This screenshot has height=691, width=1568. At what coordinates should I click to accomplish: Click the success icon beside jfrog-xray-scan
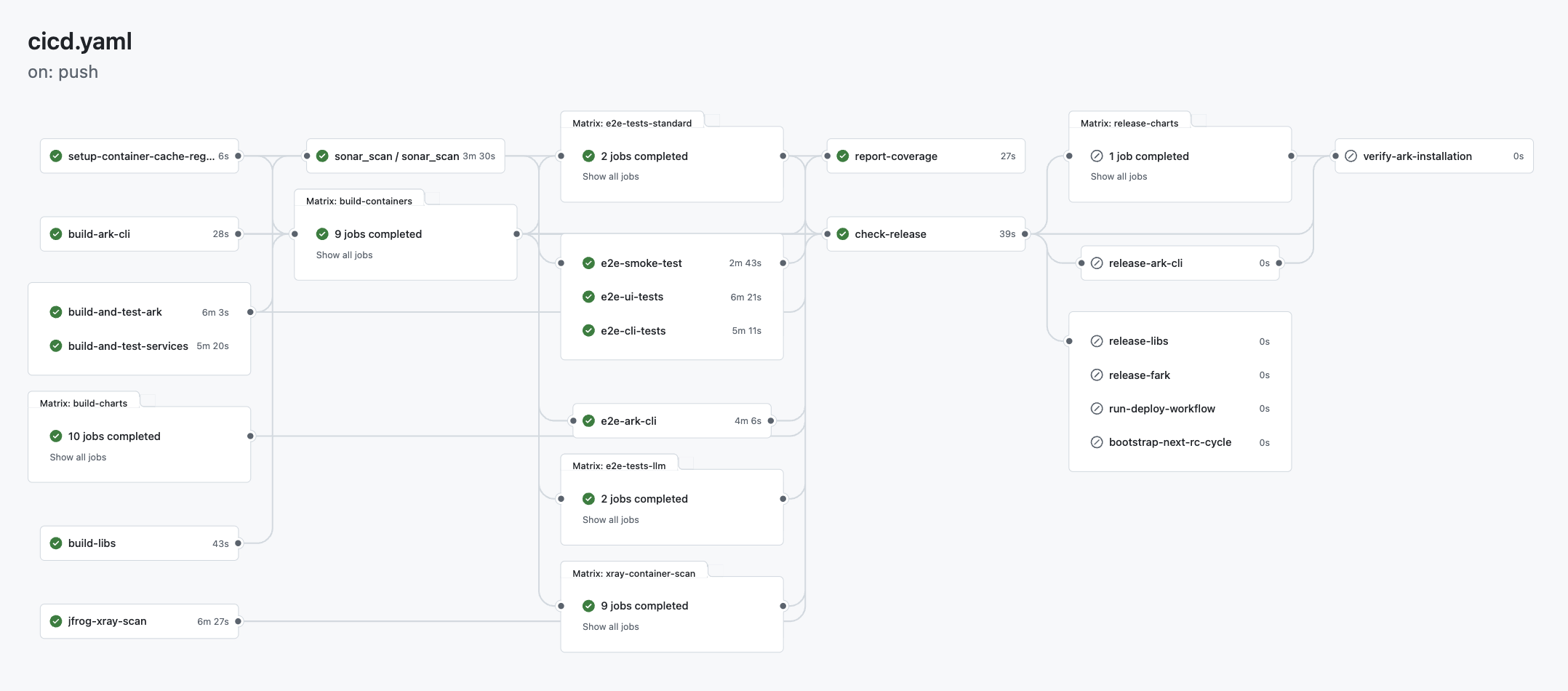pyautogui.click(x=56, y=621)
